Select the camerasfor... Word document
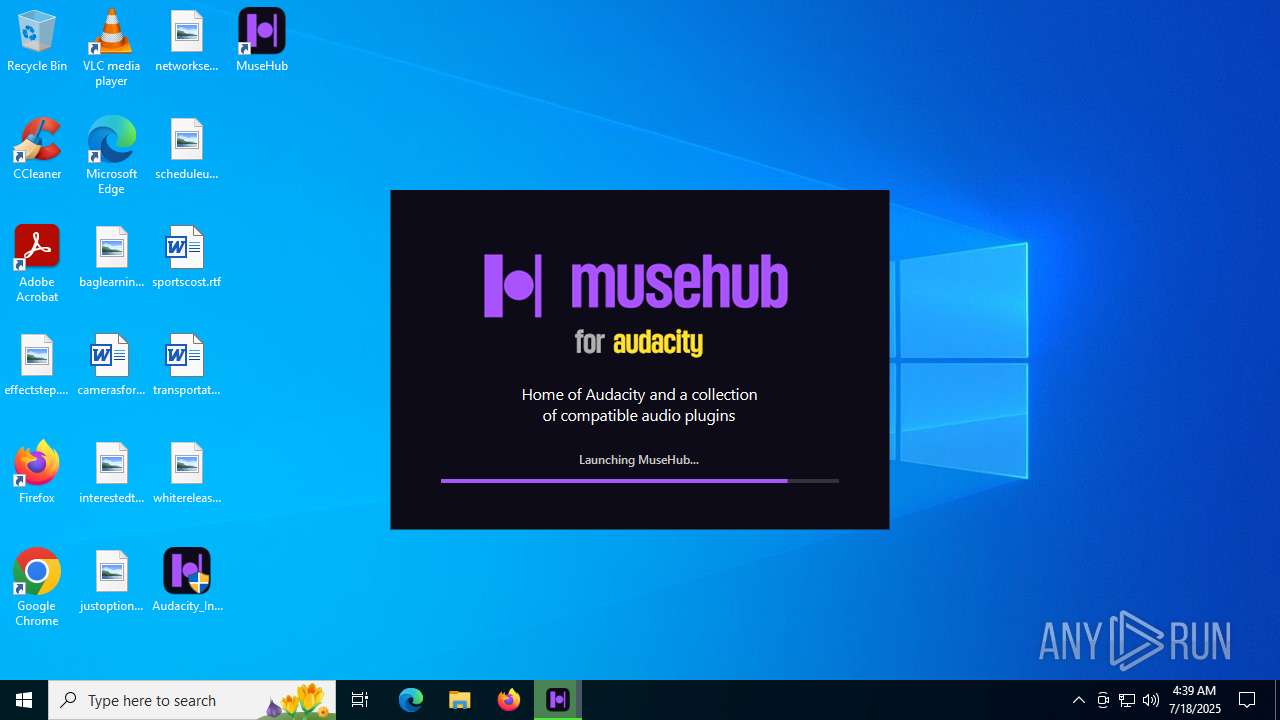1280x720 pixels. [x=111, y=365]
